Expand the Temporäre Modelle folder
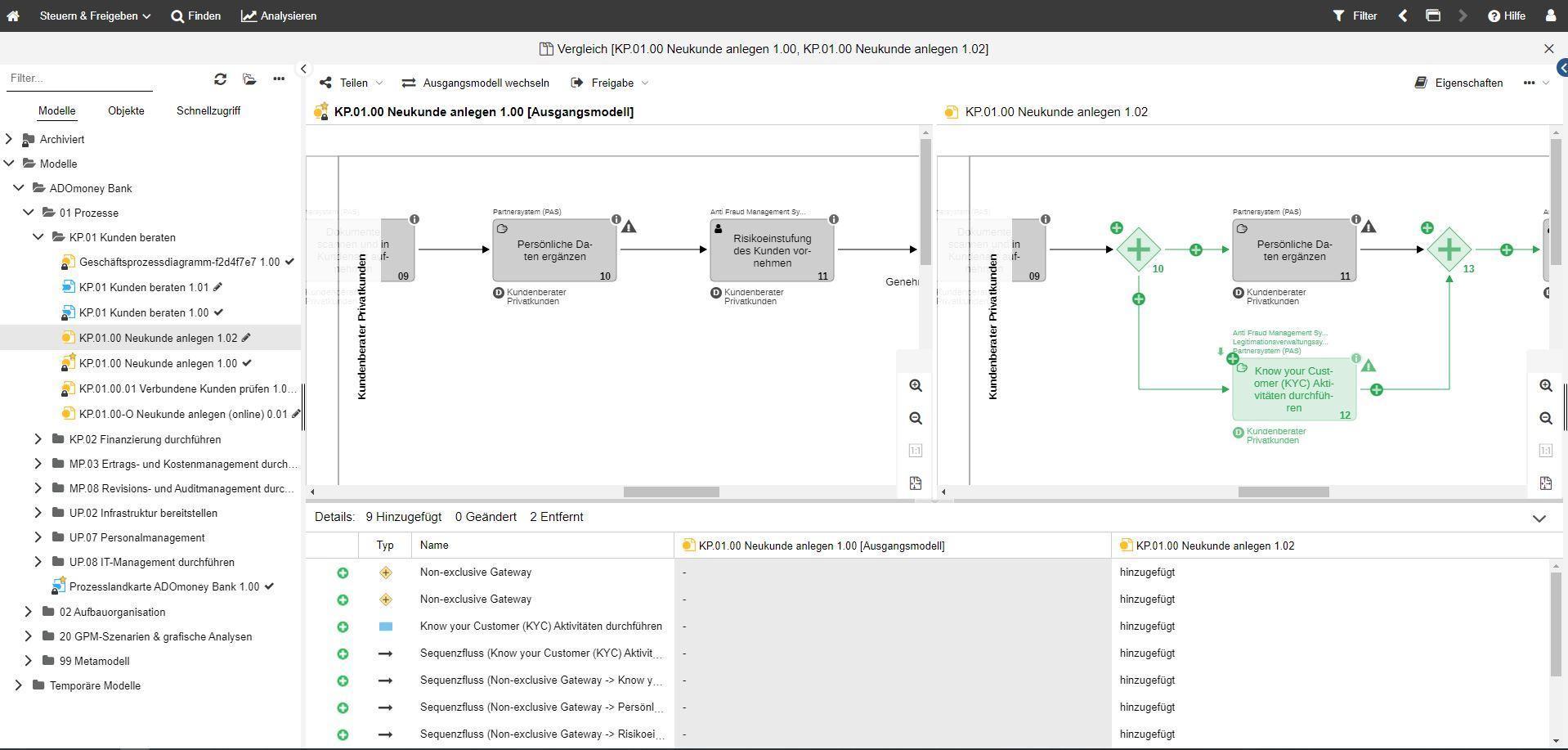The image size is (1568, 750). (19, 685)
